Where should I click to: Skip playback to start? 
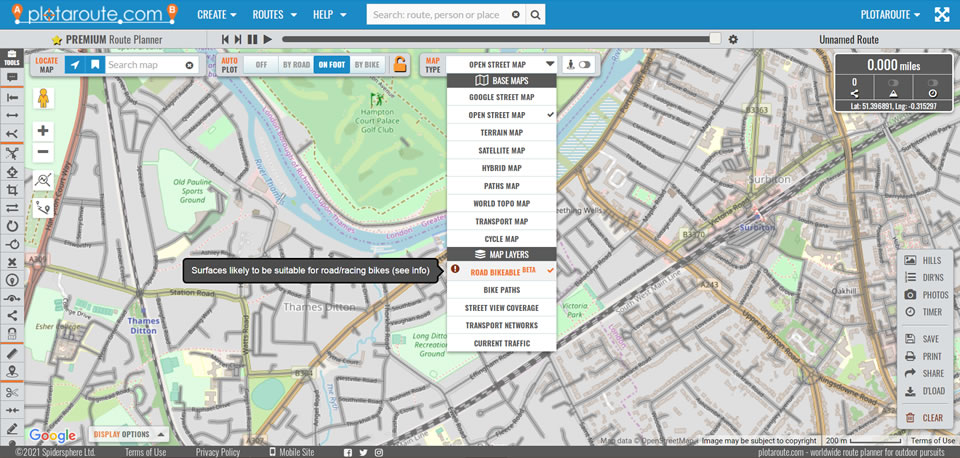(x=225, y=39)
